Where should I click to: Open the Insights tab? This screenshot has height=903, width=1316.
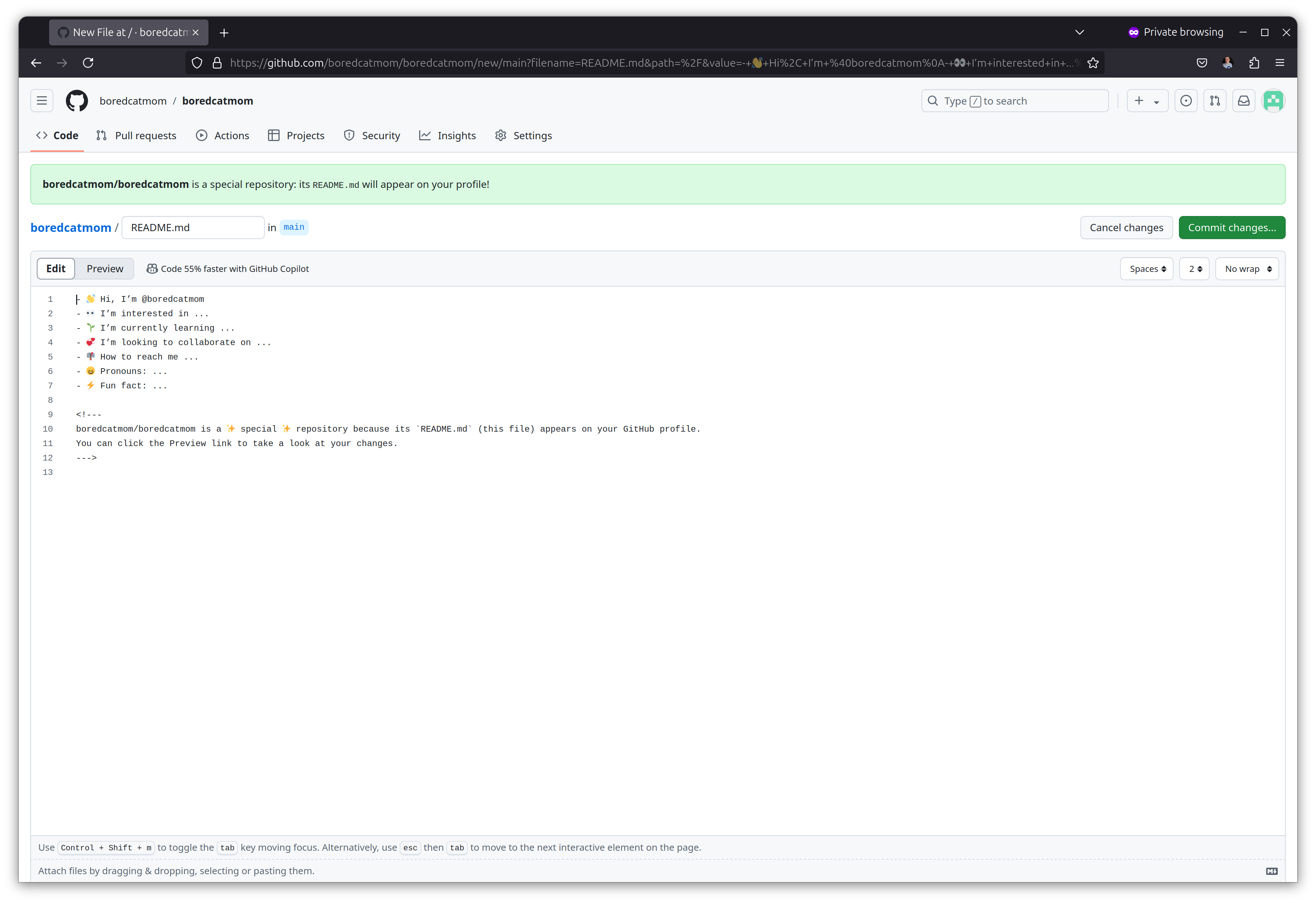click(x=447, y=135)
